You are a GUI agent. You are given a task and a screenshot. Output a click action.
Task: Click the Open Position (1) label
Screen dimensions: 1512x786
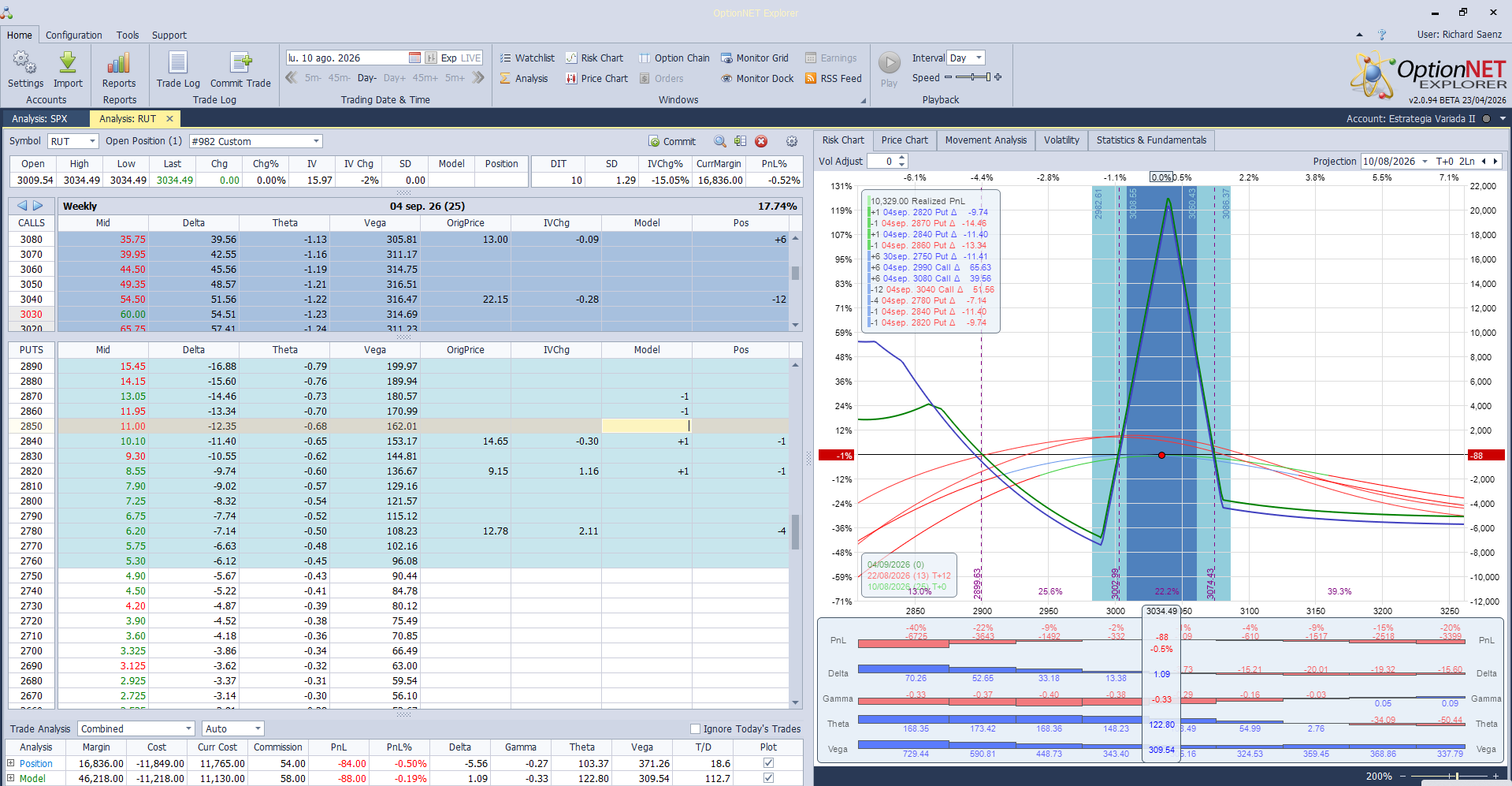tap(143, 141)
